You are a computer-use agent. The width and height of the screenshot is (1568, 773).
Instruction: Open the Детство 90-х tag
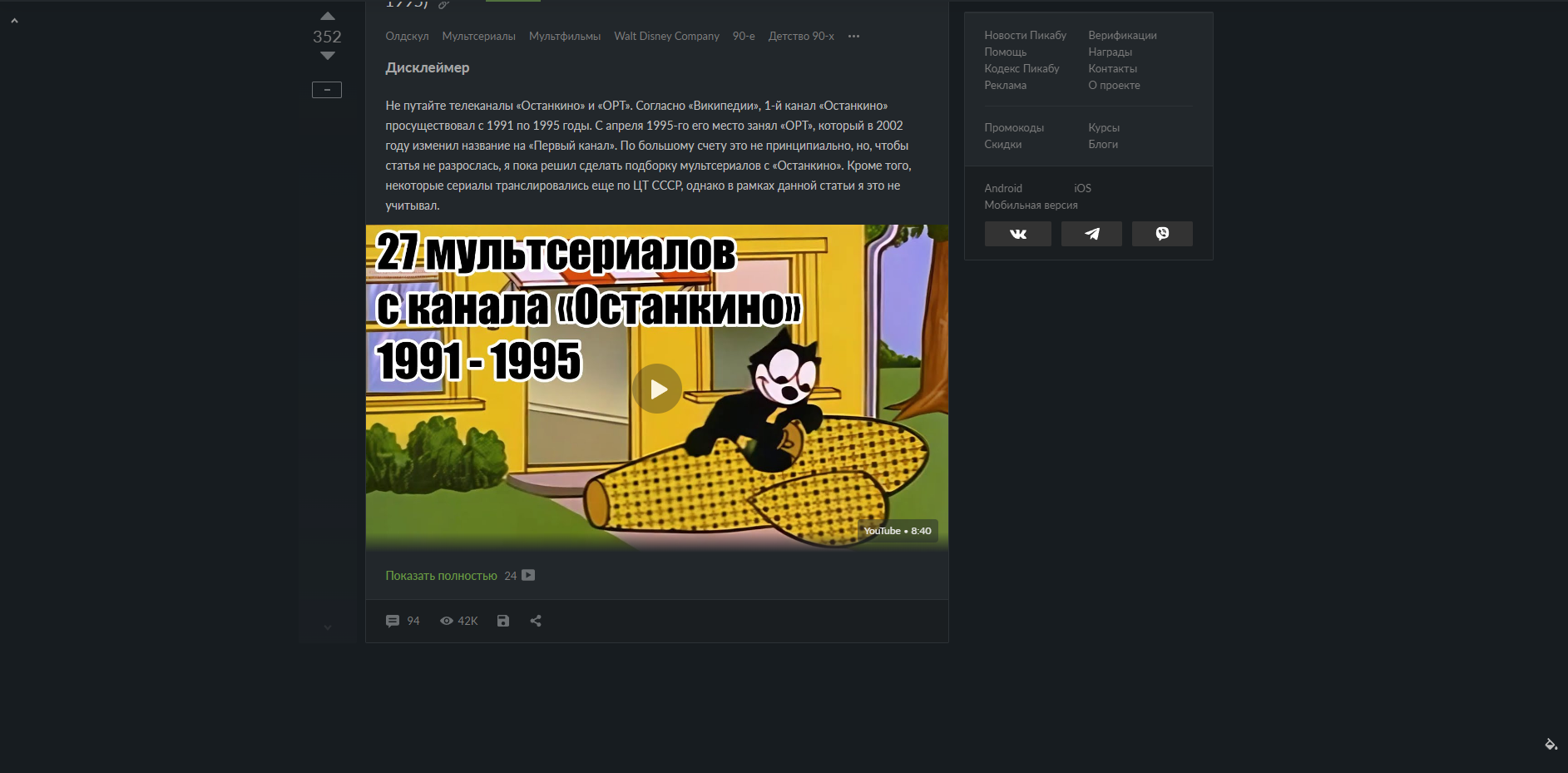point(801,36)
